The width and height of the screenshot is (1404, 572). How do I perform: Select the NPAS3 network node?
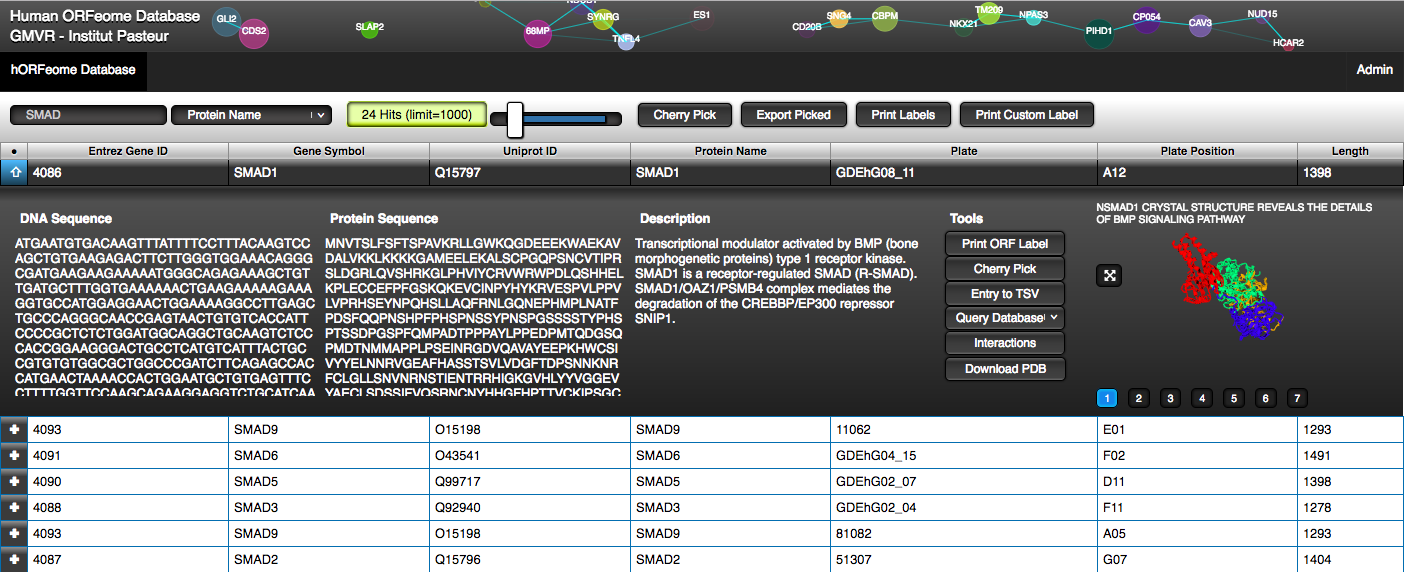[1034, 16]
